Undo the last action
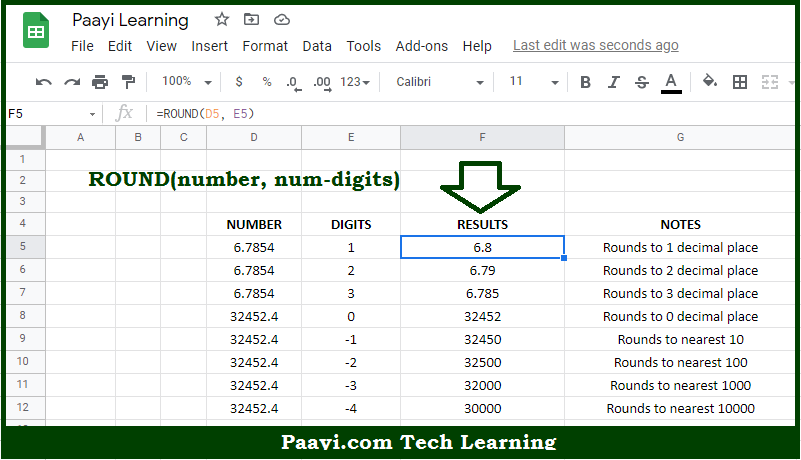 click(43, 82)
